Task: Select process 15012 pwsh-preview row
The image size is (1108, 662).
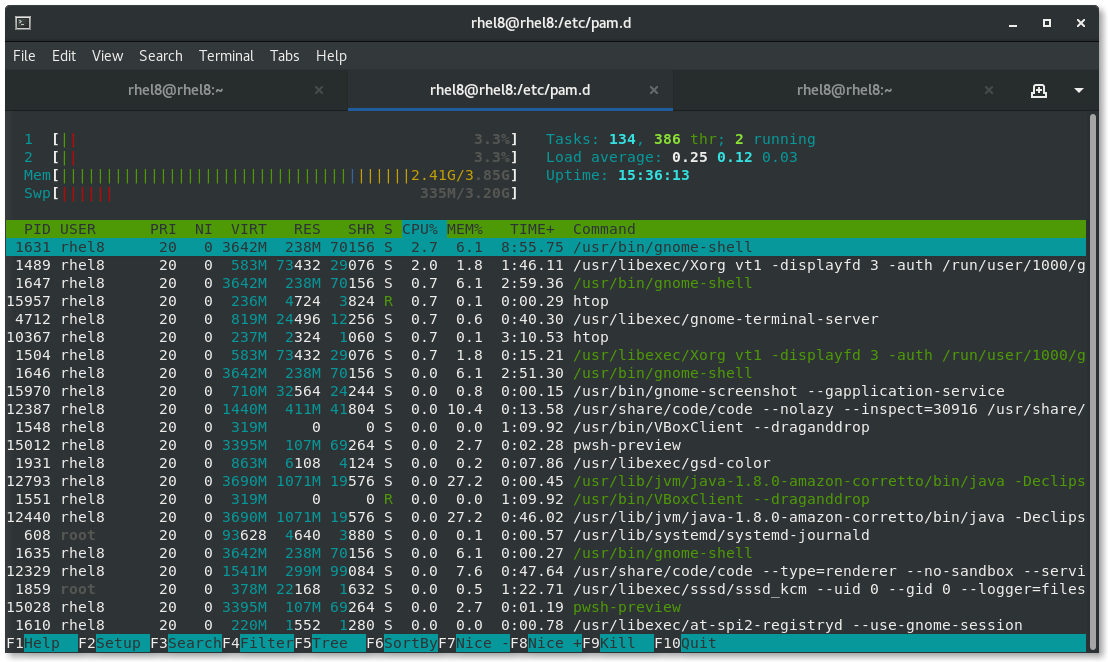Action: (546, 445)
